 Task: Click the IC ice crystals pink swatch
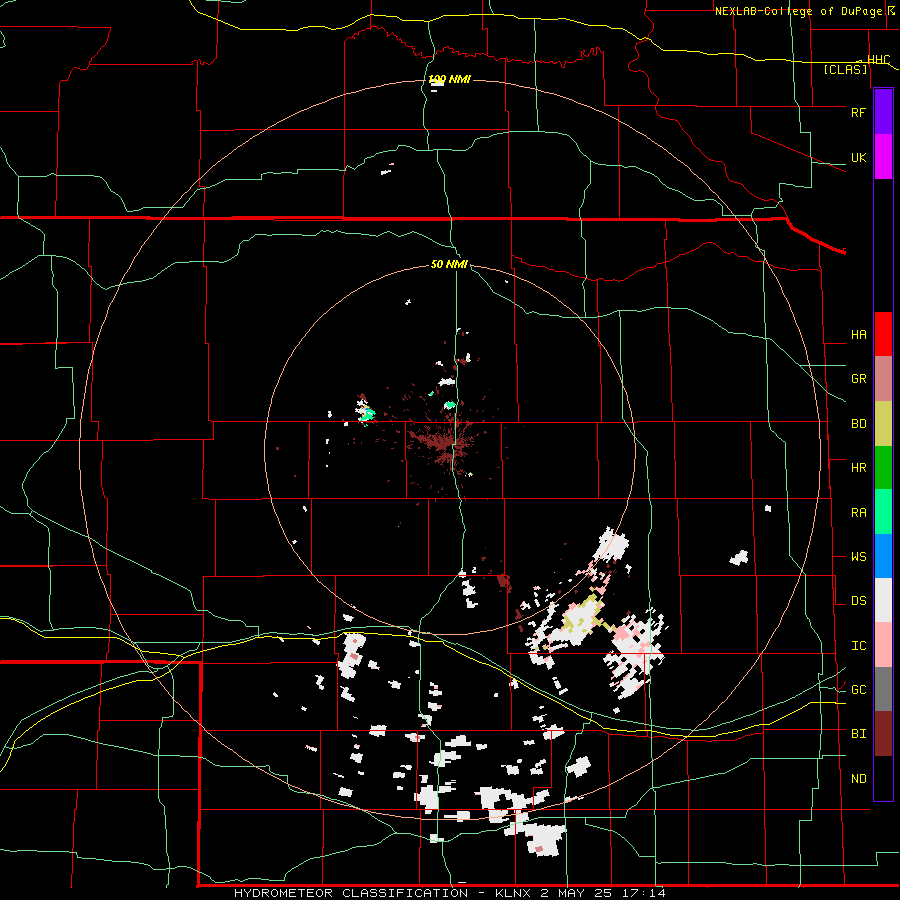[x=883, y=645]
